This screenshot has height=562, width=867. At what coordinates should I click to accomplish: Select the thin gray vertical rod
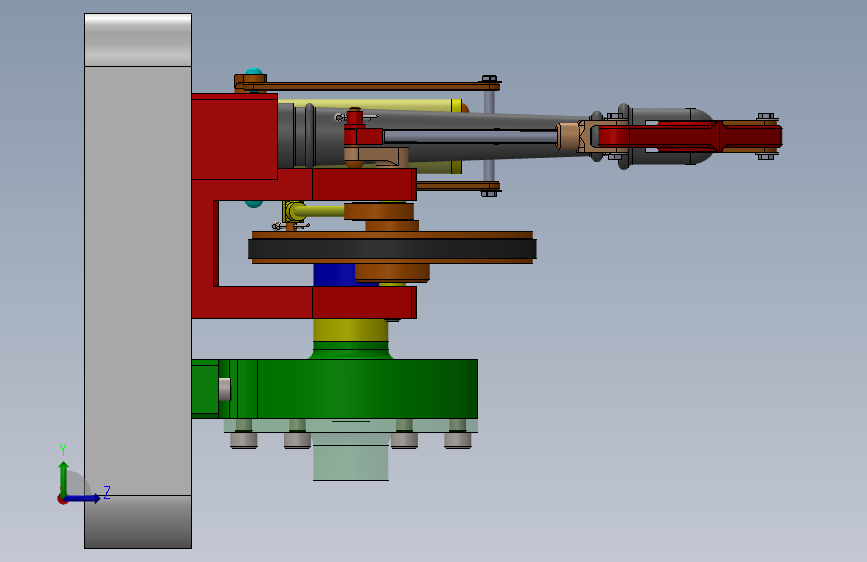pyautogui.click(x=489, y=136)
